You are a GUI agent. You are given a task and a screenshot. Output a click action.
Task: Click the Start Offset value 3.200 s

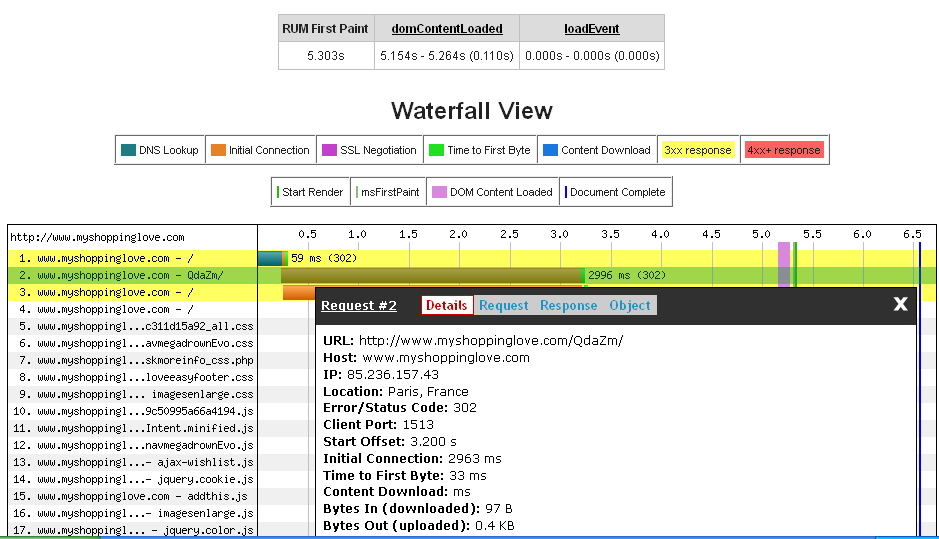pos(433,442)
